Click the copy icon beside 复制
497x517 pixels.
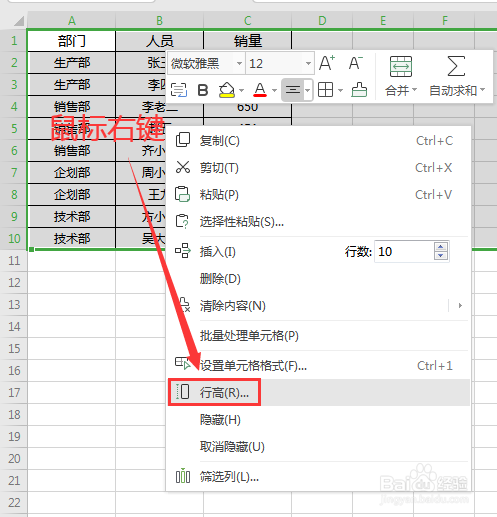(183, 140)
